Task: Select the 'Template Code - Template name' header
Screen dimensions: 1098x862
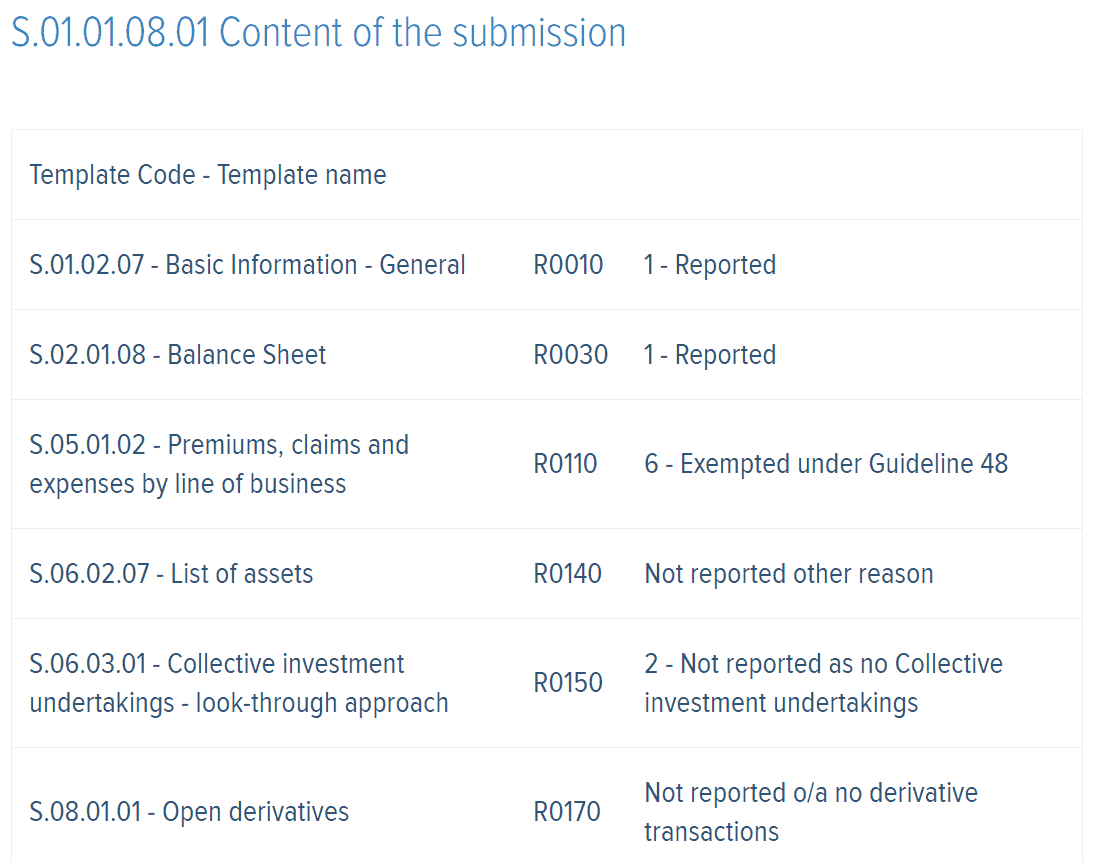Action: pos(208,175)
